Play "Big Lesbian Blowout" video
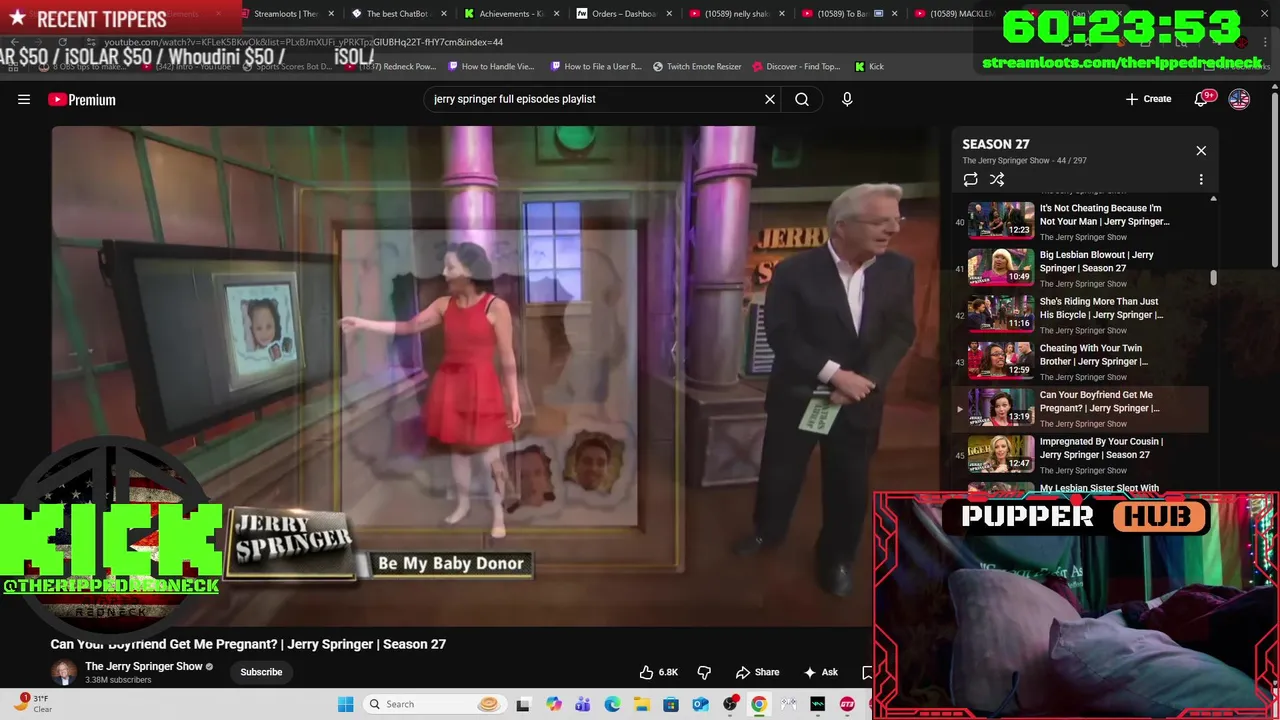 click(x=1080, y=267)
